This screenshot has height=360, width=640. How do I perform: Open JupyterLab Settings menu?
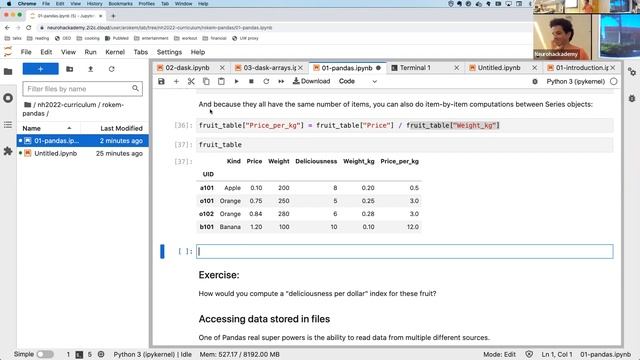(x=169, y=52)
